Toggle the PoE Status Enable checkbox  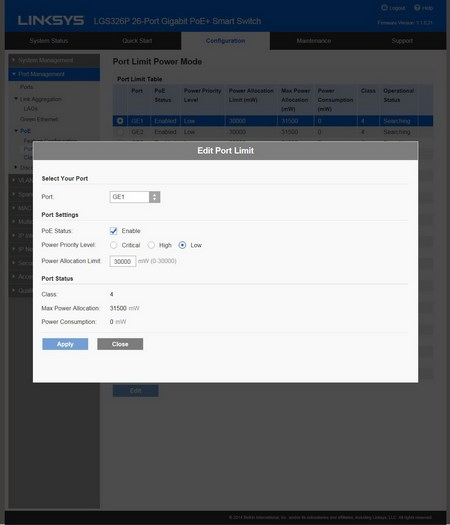click(x=114, y=231)
